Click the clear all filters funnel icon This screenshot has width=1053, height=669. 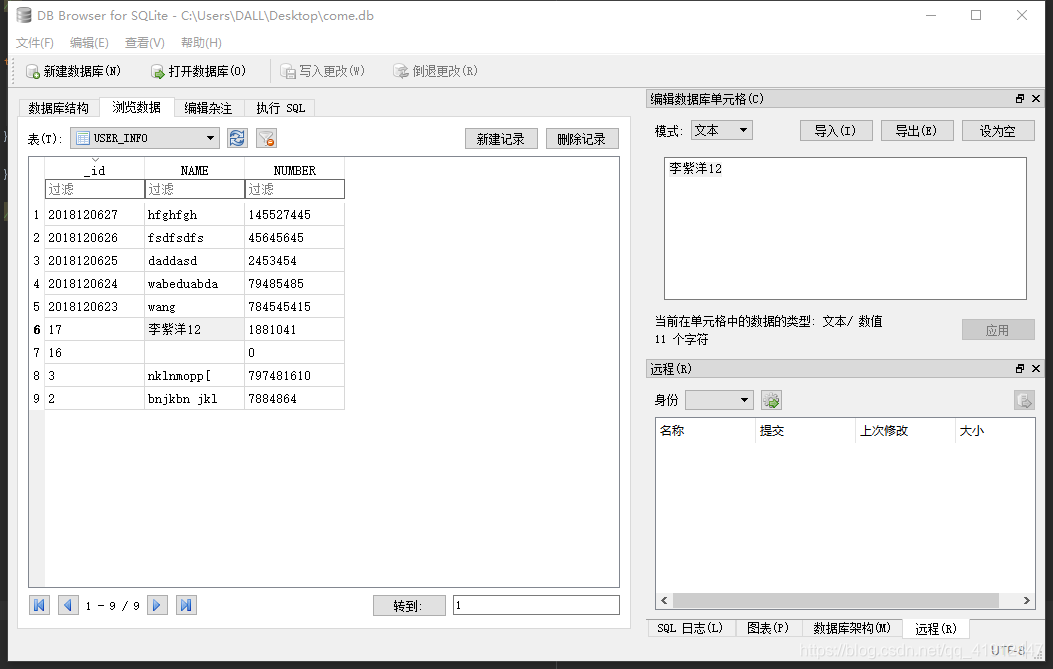pos(264,139)
